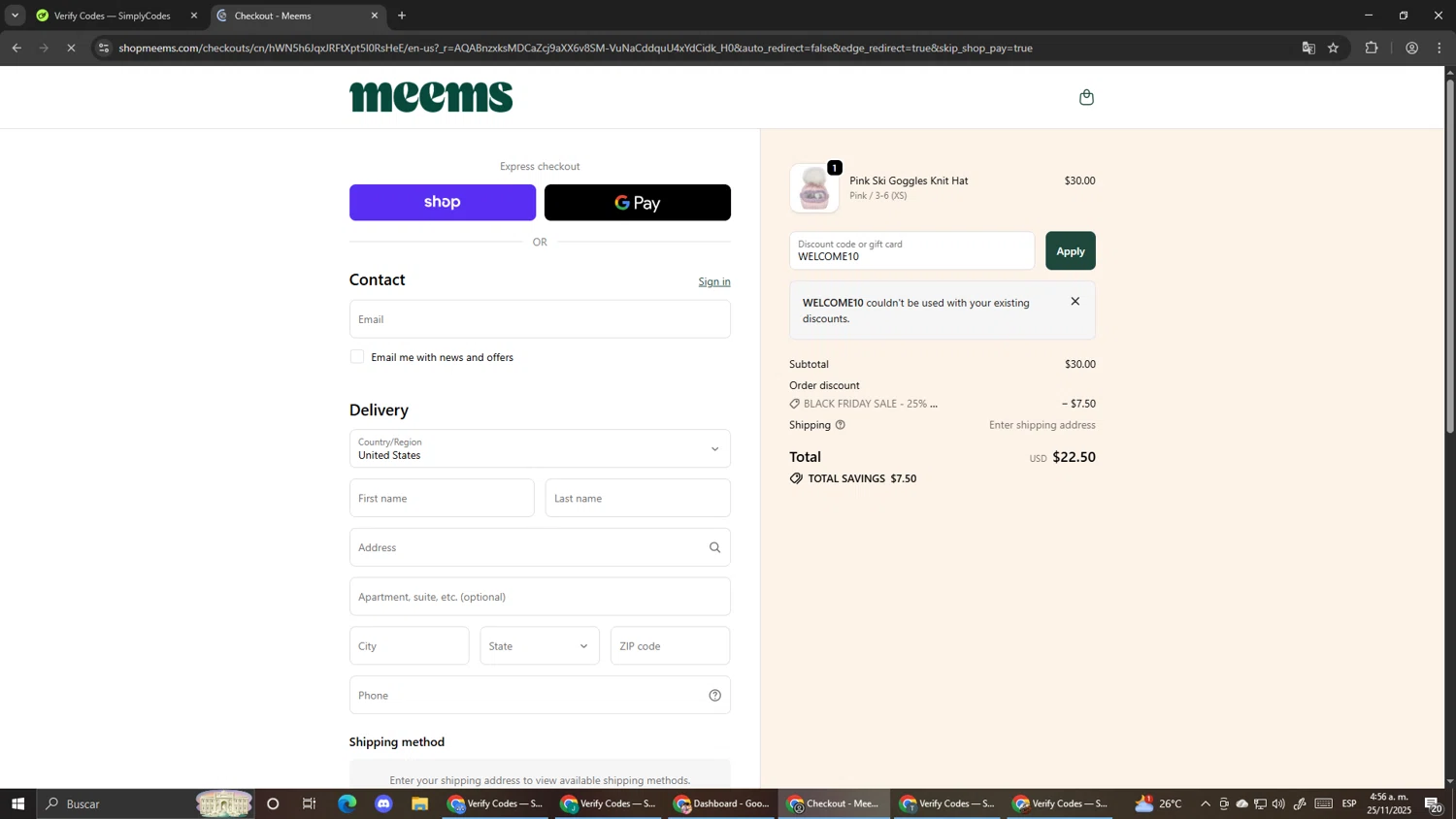Click the TOTAL SAVINGS tag icon
1456x819 pixels.
point(796,478)
